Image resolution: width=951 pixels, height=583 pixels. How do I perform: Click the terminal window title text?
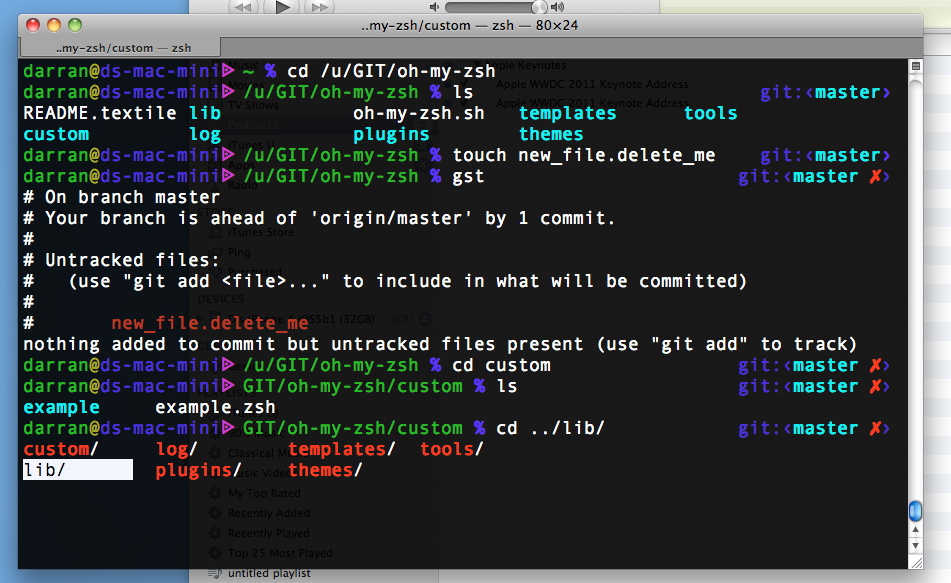coord(473,26)
